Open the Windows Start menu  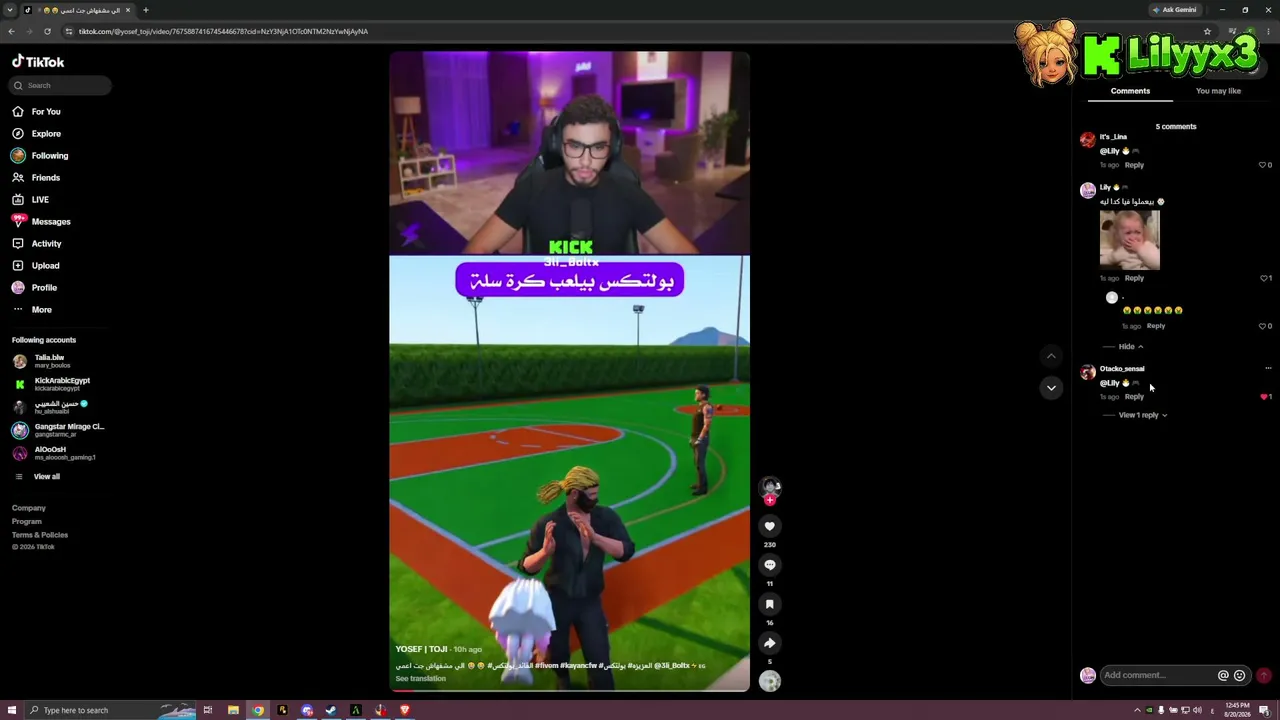[12, 710]
